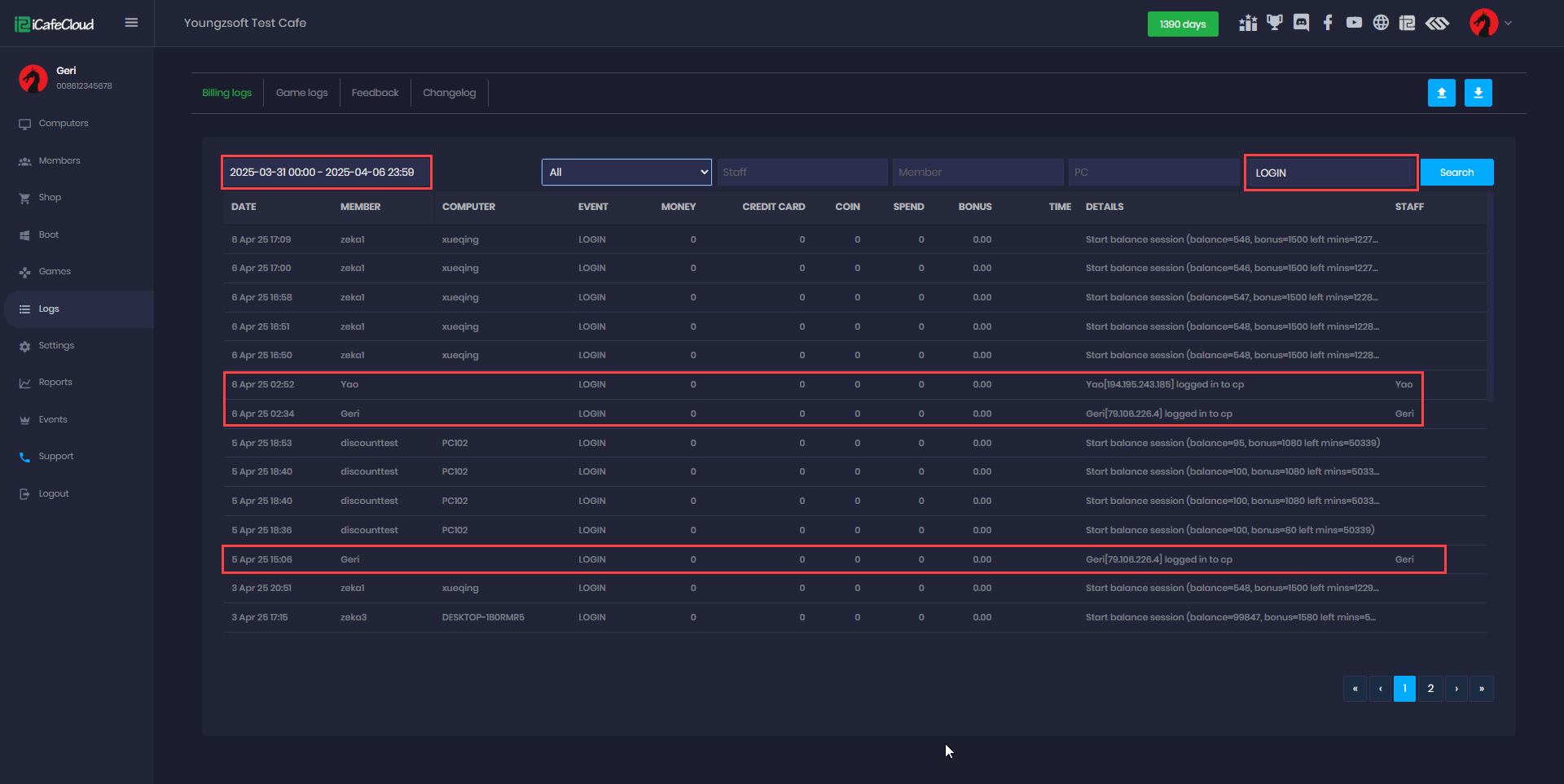Open Reports in the sidebar
The height and width of the screenshot is (784, 1564).
[55, 382]
